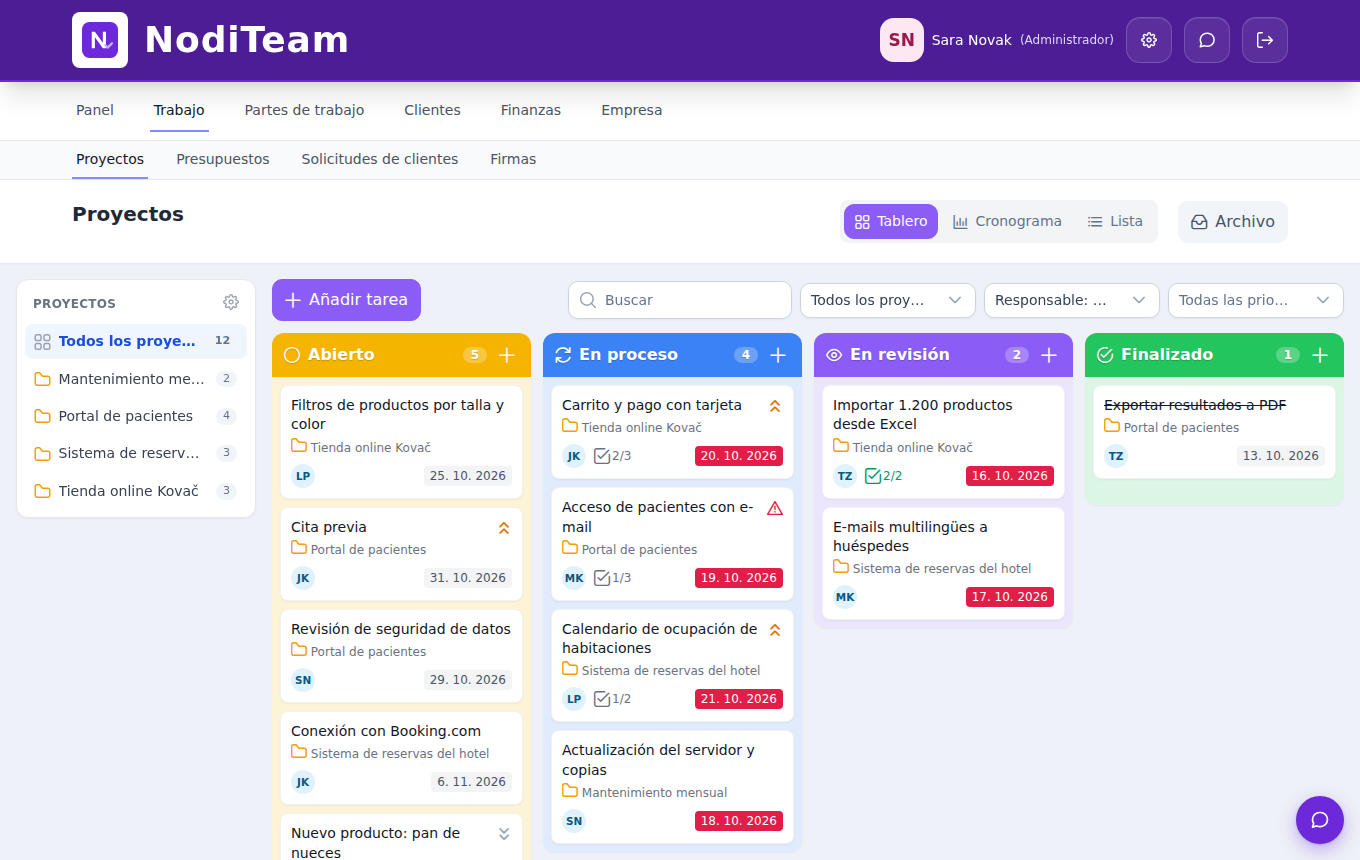Open messages chat icon in header
The width and height of the screenshot is (1360, 860).
pos(1207,40)
